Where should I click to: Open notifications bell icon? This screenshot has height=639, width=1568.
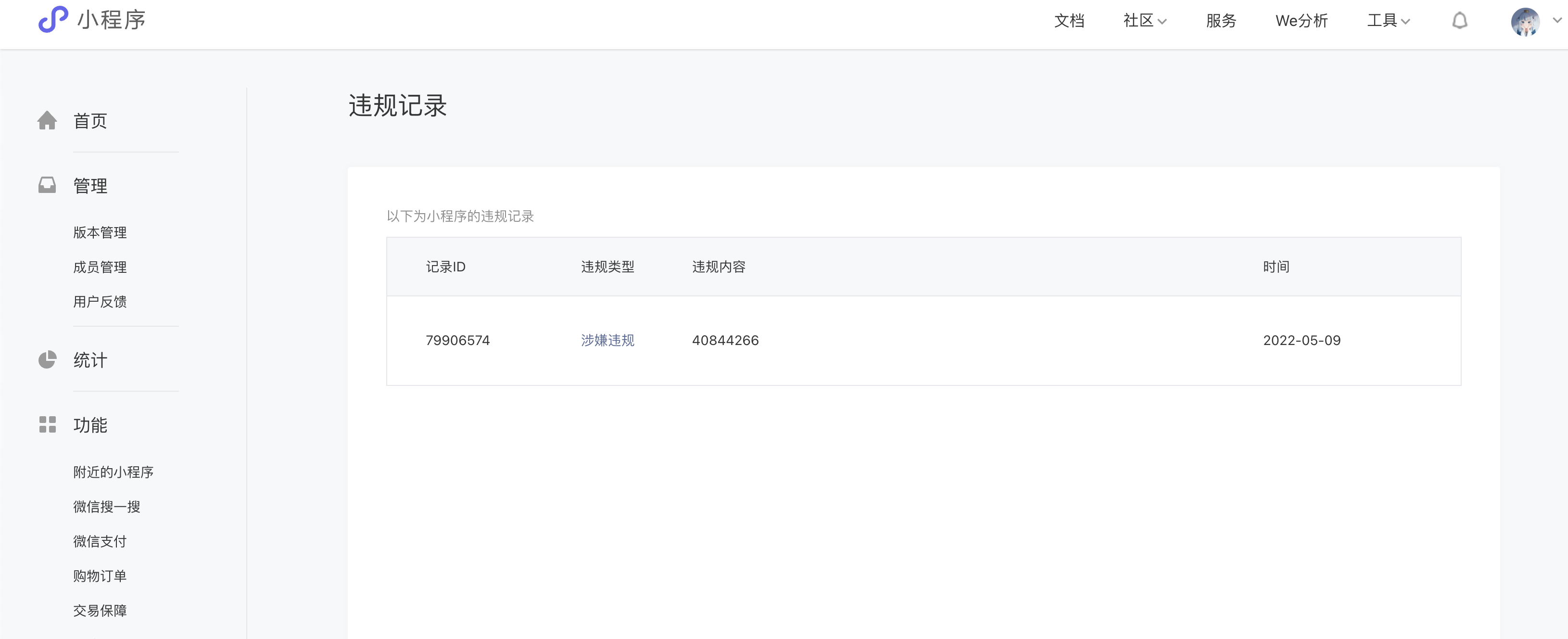(1459, 21)
